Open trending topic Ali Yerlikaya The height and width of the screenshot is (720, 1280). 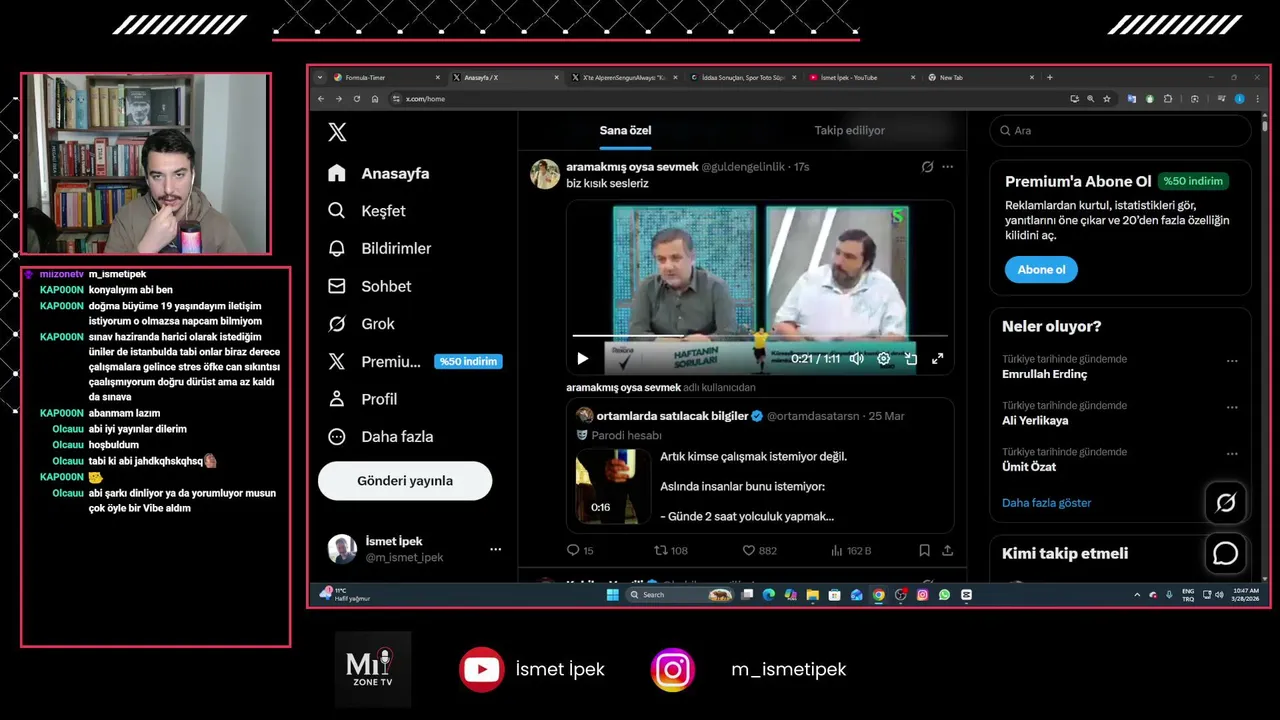click(x=1035, y=420)
